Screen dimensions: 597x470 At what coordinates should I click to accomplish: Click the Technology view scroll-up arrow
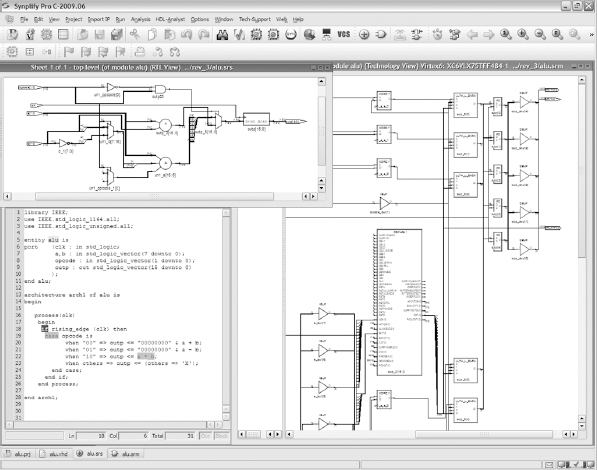point(582,80)
